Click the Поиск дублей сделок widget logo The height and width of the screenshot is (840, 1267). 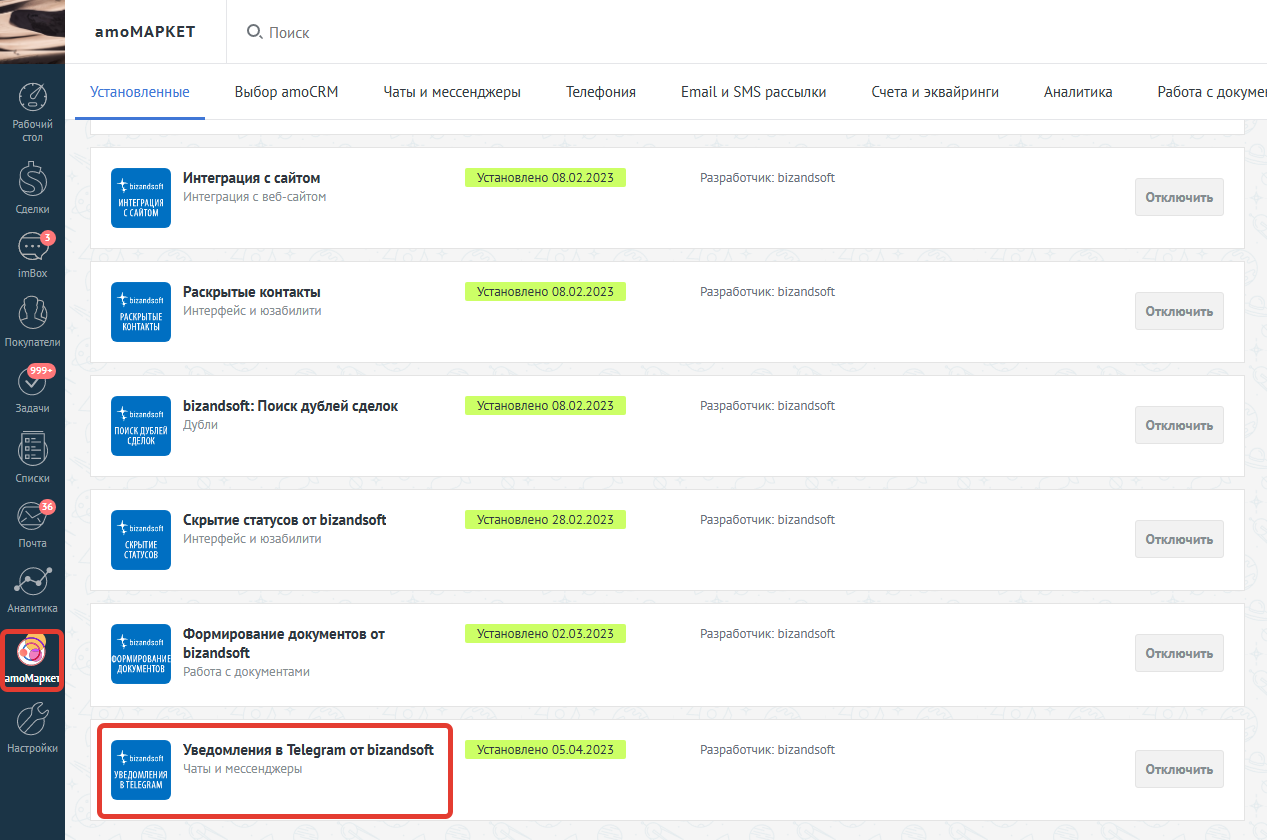tap(141, 426)
